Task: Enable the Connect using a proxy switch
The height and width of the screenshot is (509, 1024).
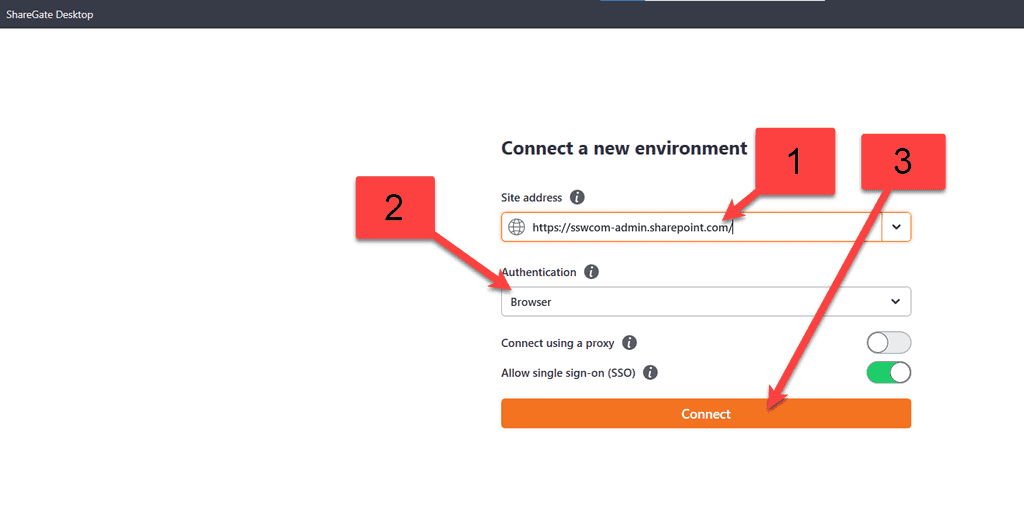Action: coord(888,343)
